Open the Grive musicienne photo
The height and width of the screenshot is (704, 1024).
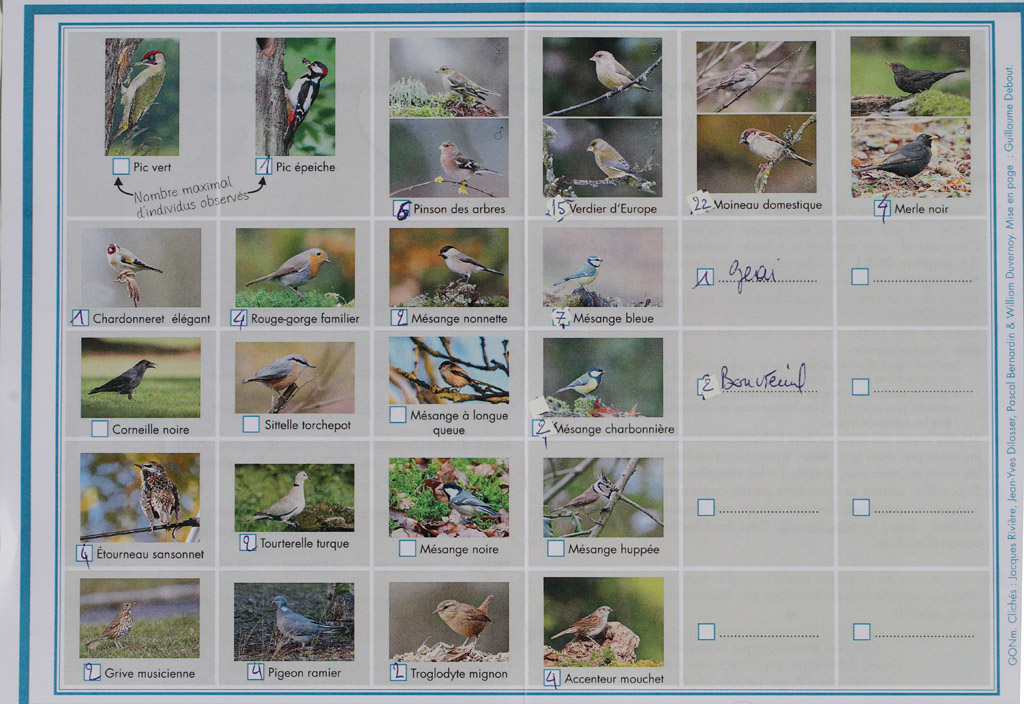click(140, 618)
